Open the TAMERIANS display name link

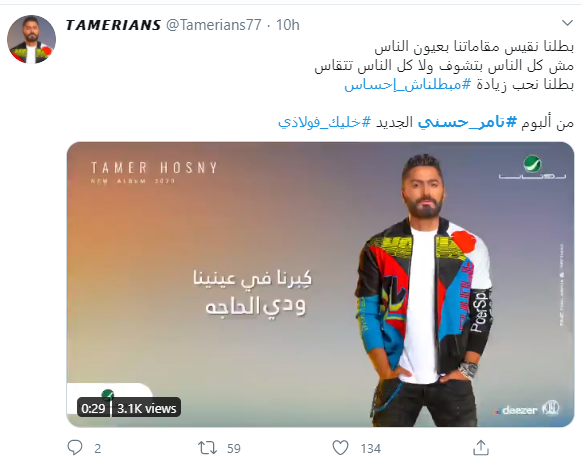(x=113, y=25)
